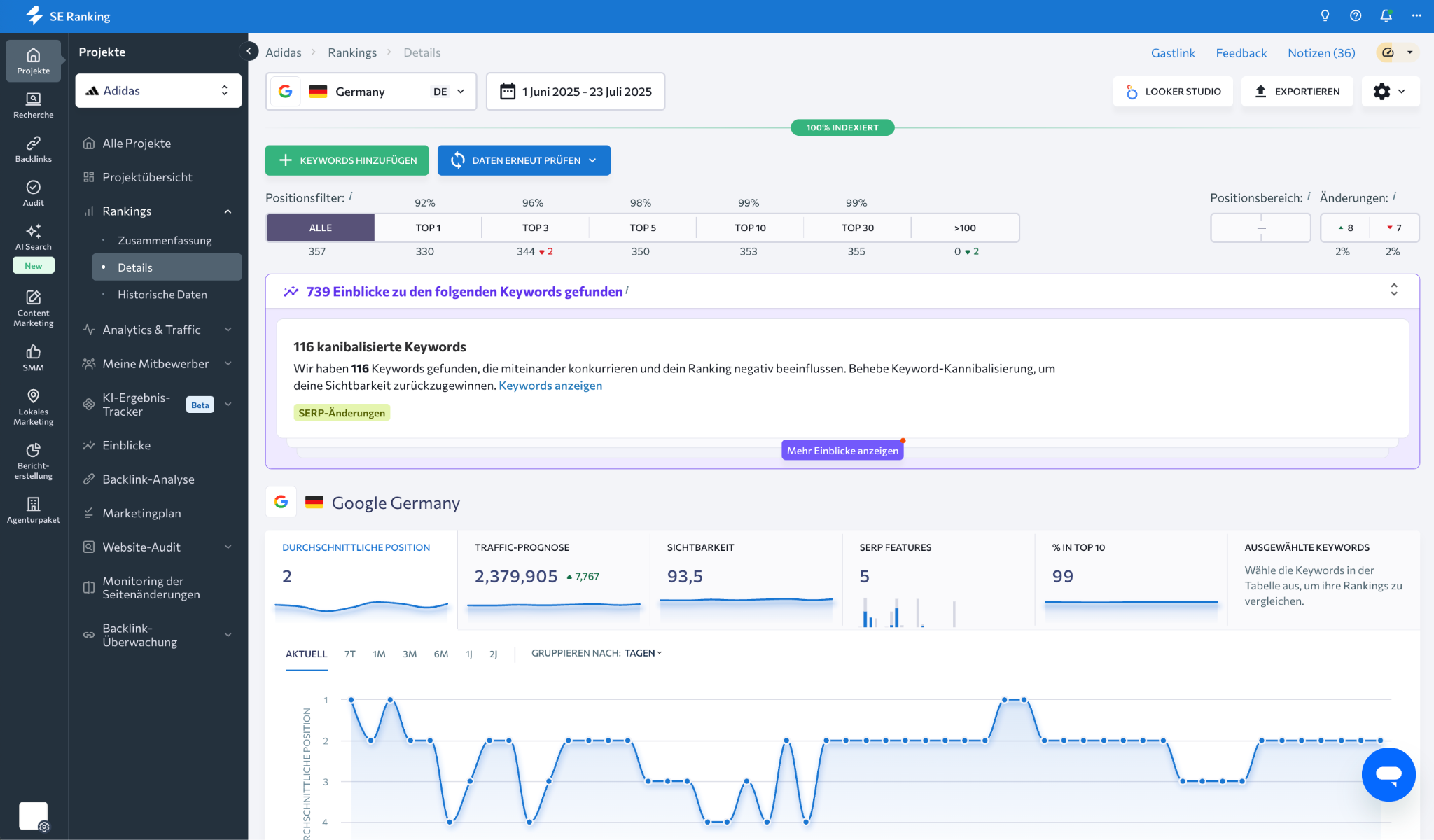
Task: Click the lightbulb ideas icon in header
Action: point(1325,15)
